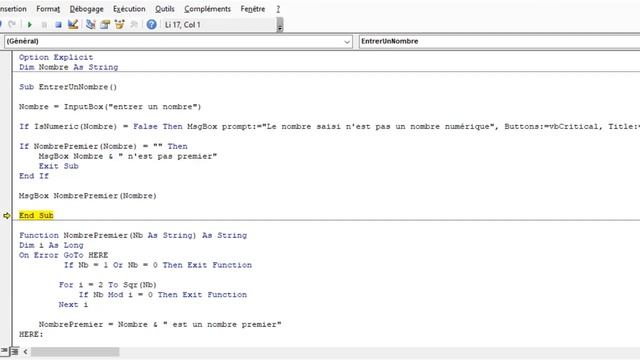Click the line MsgBox NombrePremier(Nombre)
This screenshot has width=640, height=360.
[88, 196]
